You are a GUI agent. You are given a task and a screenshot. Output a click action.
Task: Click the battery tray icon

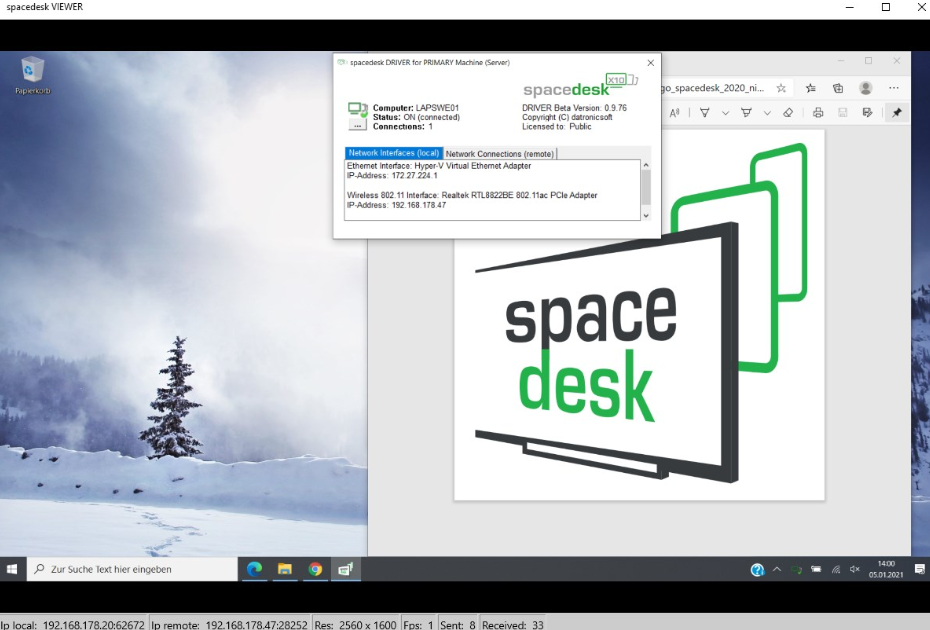pos(816,569)
